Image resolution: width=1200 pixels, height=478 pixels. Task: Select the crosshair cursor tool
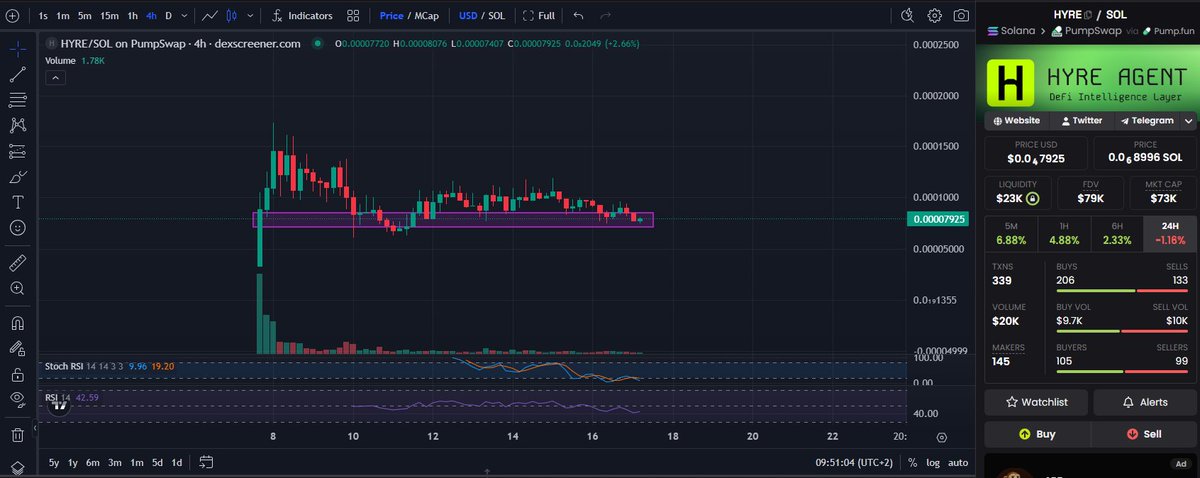pos(17,47)
